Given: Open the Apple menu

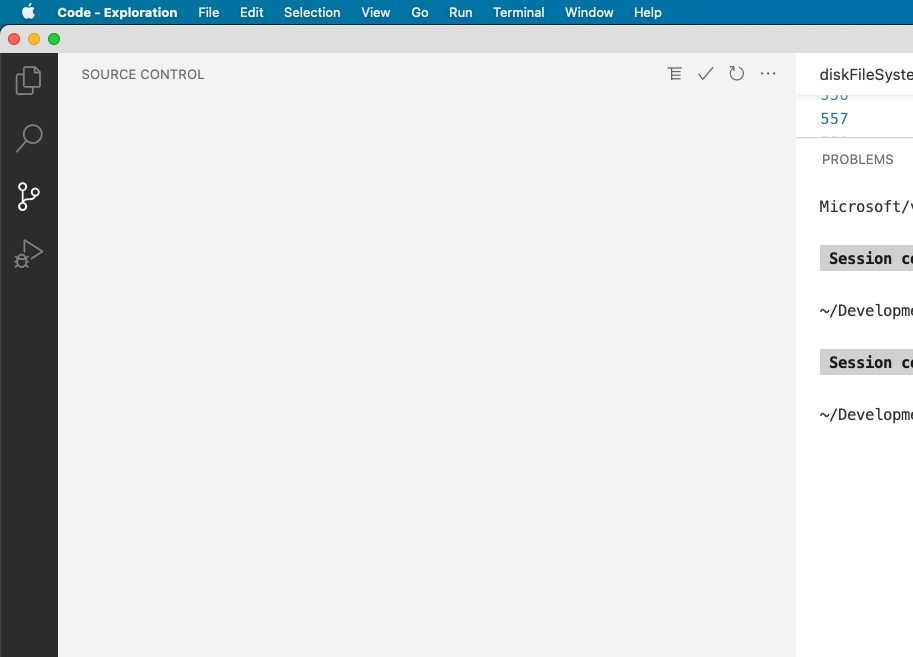Looking at the screenshot, I should (x=28, y=12).
